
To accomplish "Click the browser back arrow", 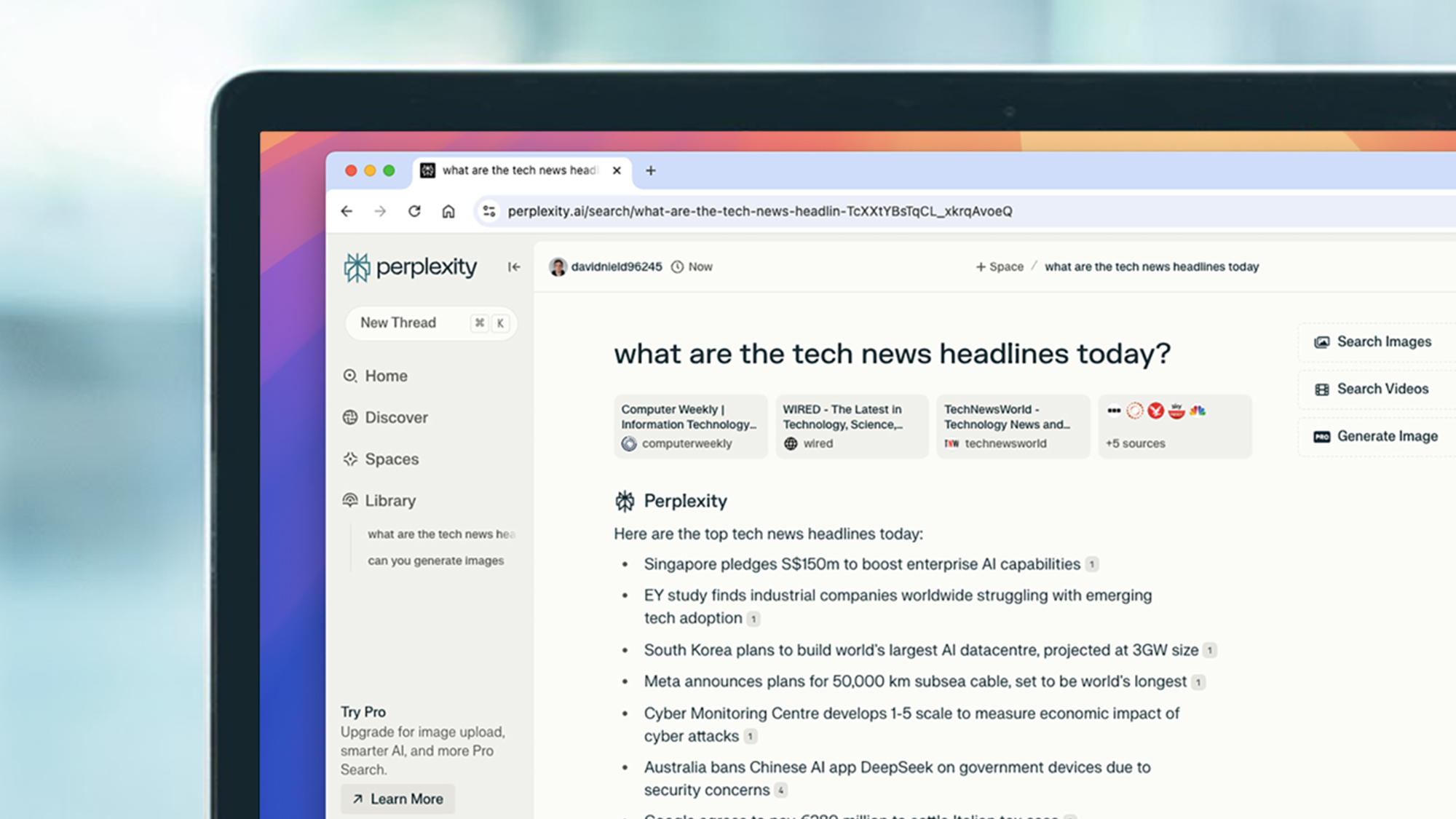I will tap(347, 211).
